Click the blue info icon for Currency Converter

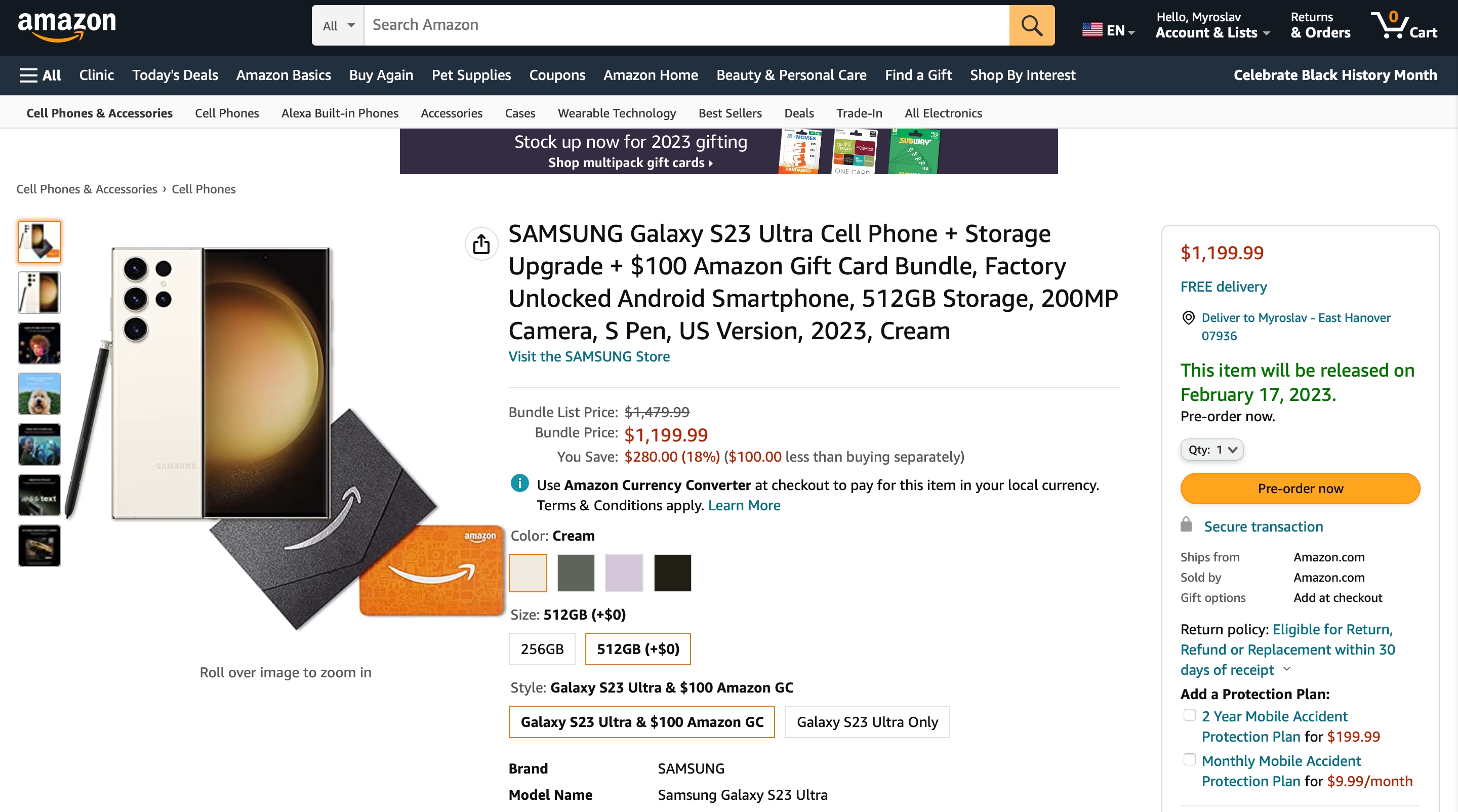(x=519, y=483)
